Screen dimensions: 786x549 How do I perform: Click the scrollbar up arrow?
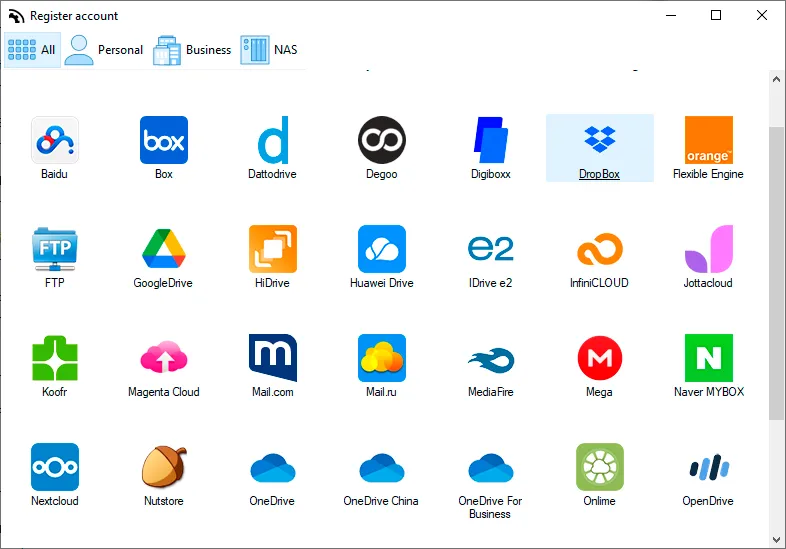pyautogui.click(x=776, y=79)
